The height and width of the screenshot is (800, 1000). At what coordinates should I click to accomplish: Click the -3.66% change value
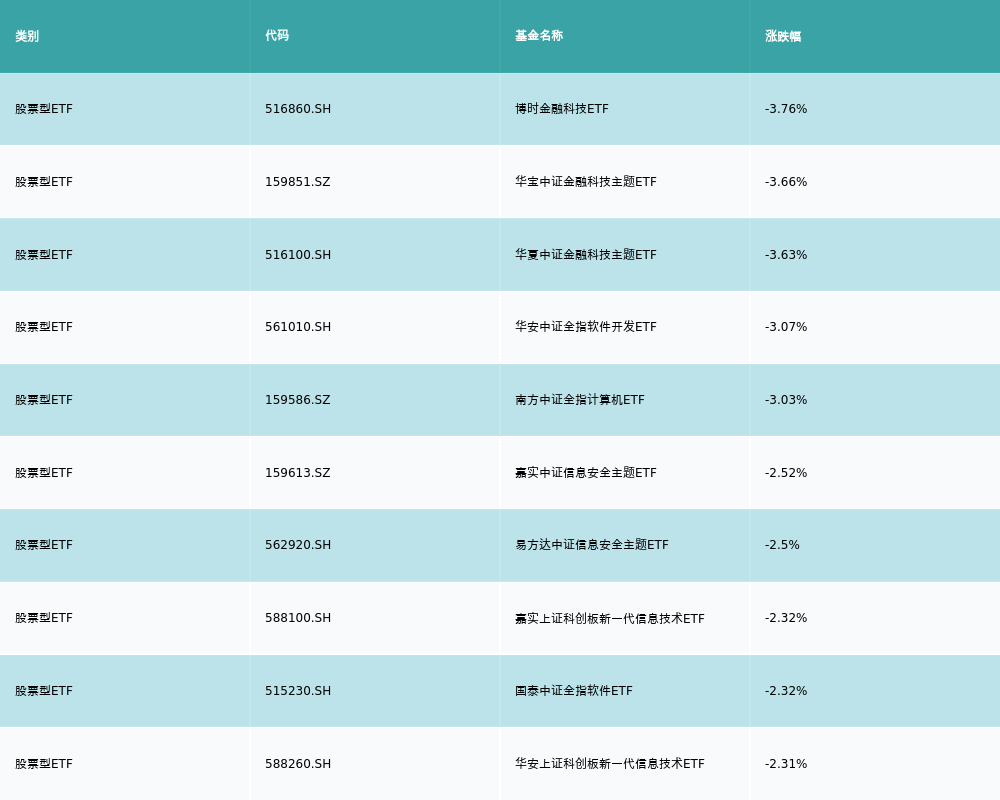click(786, 182)
